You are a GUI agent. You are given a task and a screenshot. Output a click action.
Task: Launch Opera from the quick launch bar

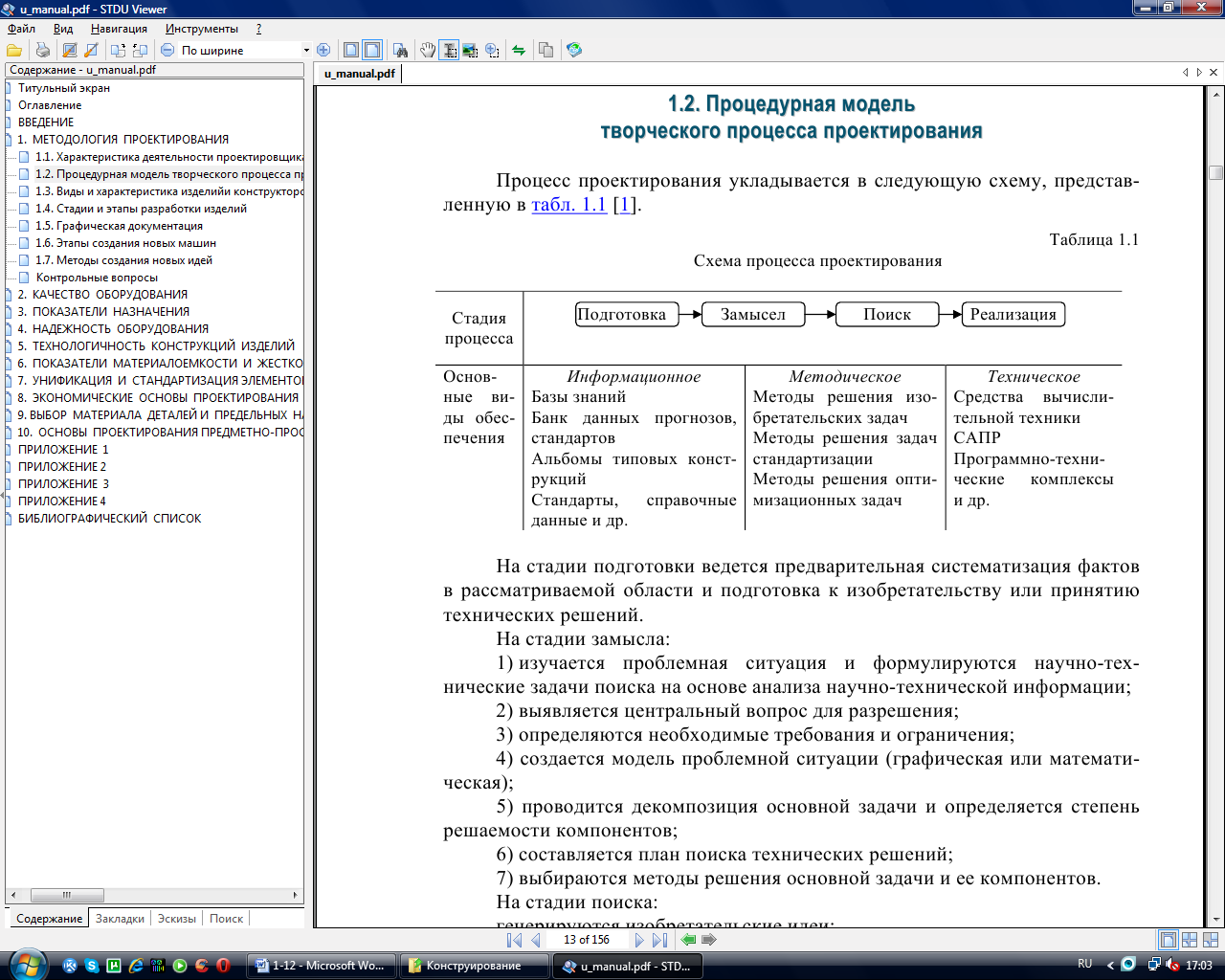tap(223, 966)
